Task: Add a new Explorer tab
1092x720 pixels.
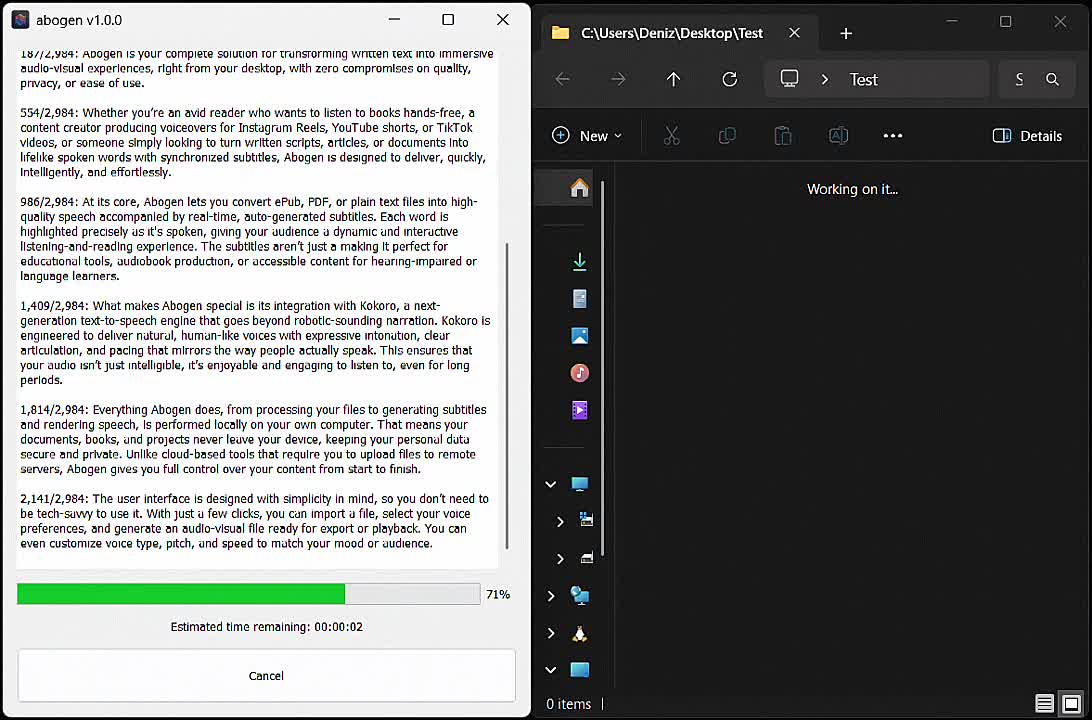Action: pyautogui.click(x=846, y=33)
